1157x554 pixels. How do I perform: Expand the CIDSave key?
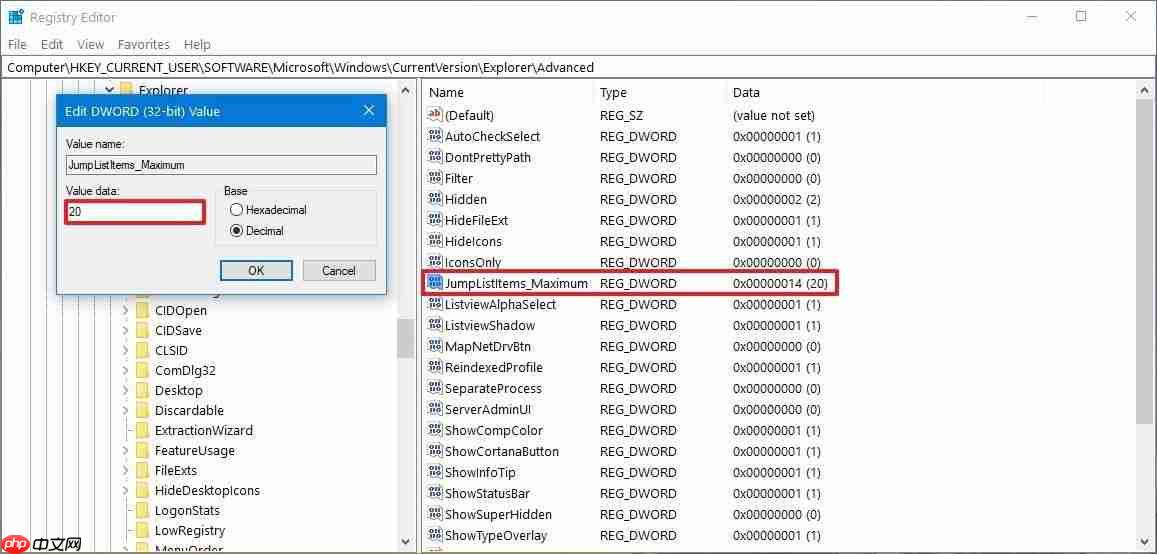pyautogui.click(x=125, y=330)
